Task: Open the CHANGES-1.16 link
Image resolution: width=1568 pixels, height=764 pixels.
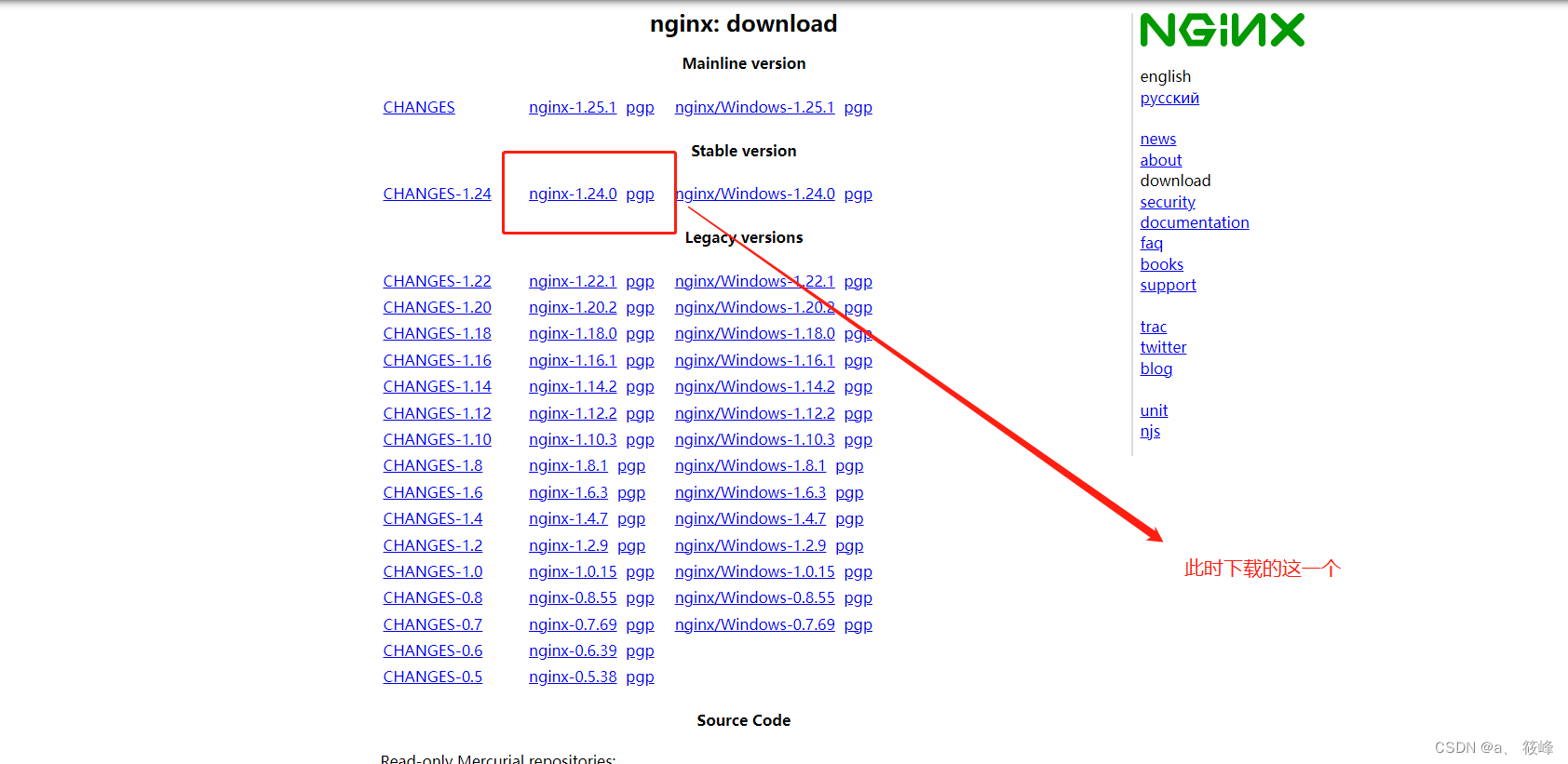Action: 437,360
